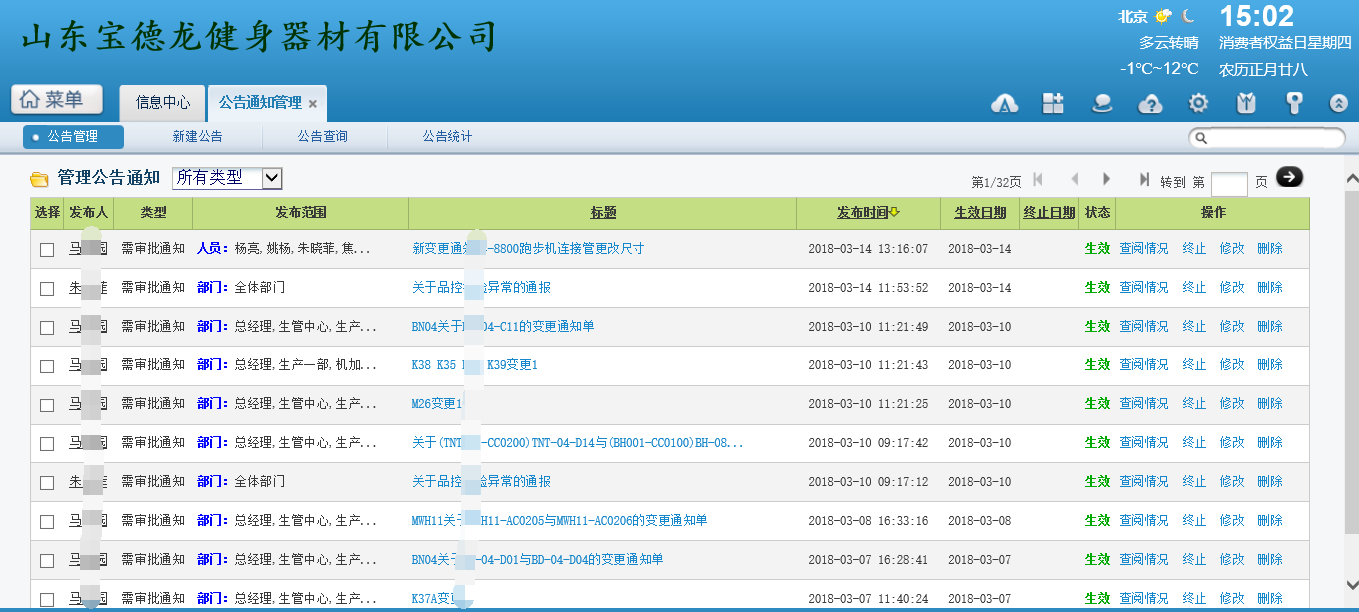
Task: Click the 菜单 home button
Action: 59,100
